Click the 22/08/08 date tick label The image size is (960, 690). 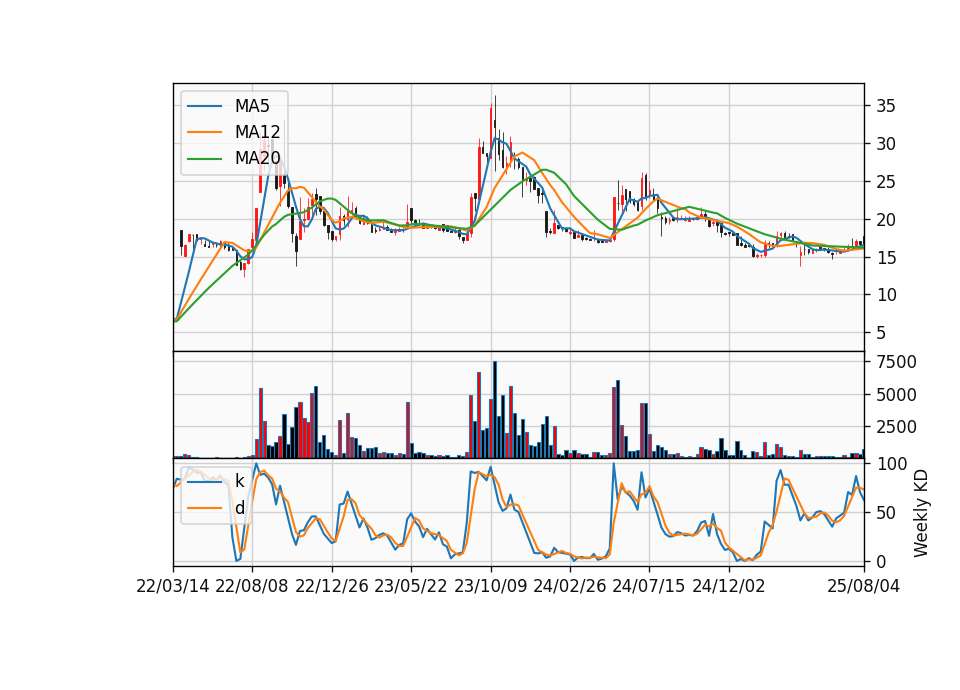[x=252, y=586]
